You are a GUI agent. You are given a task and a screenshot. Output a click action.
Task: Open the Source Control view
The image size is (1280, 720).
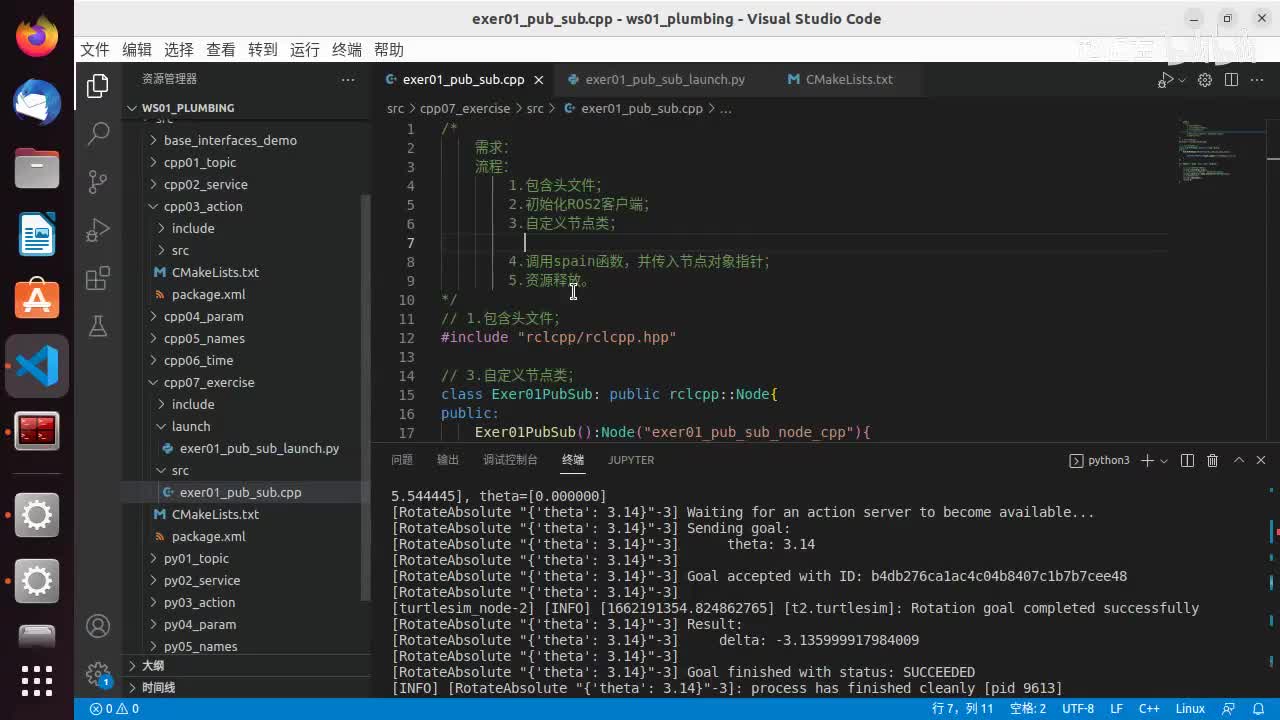point(98,182)
